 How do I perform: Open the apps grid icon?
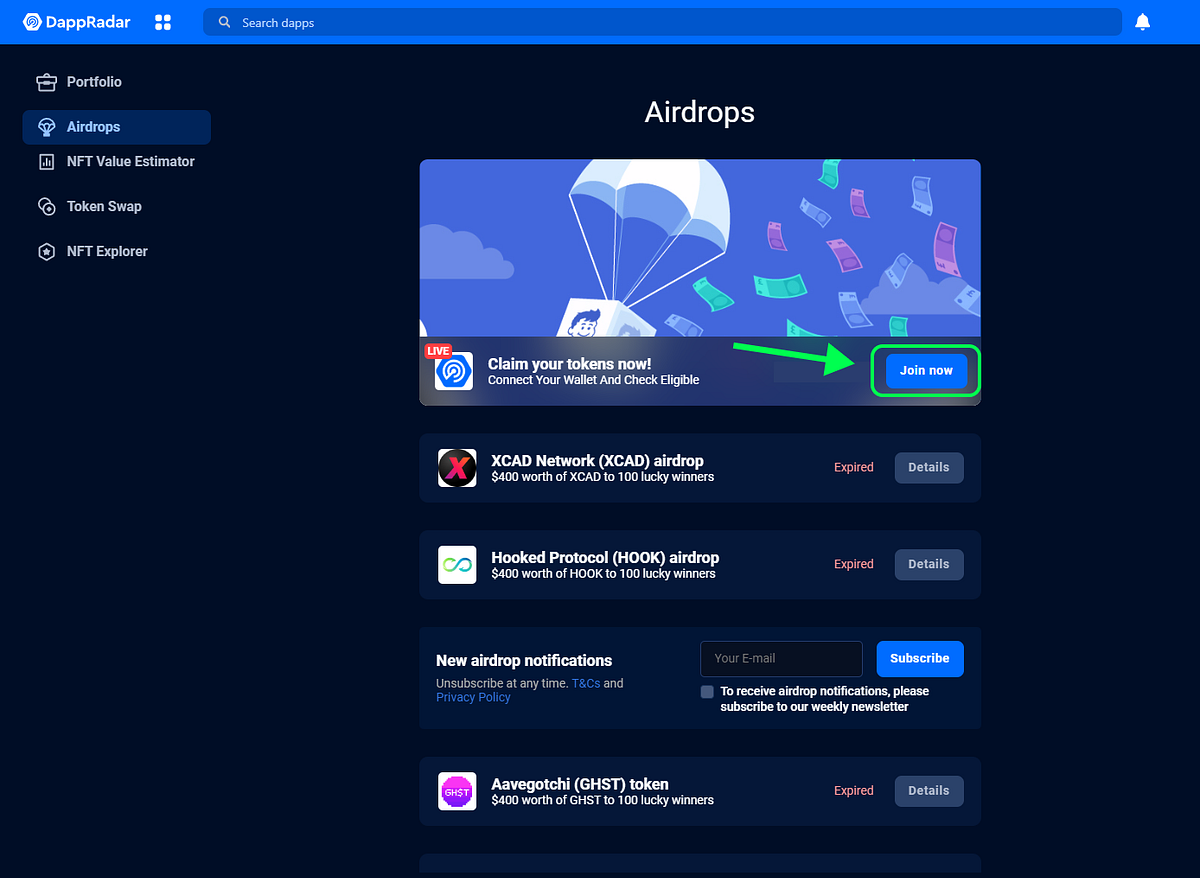[163, 22]
